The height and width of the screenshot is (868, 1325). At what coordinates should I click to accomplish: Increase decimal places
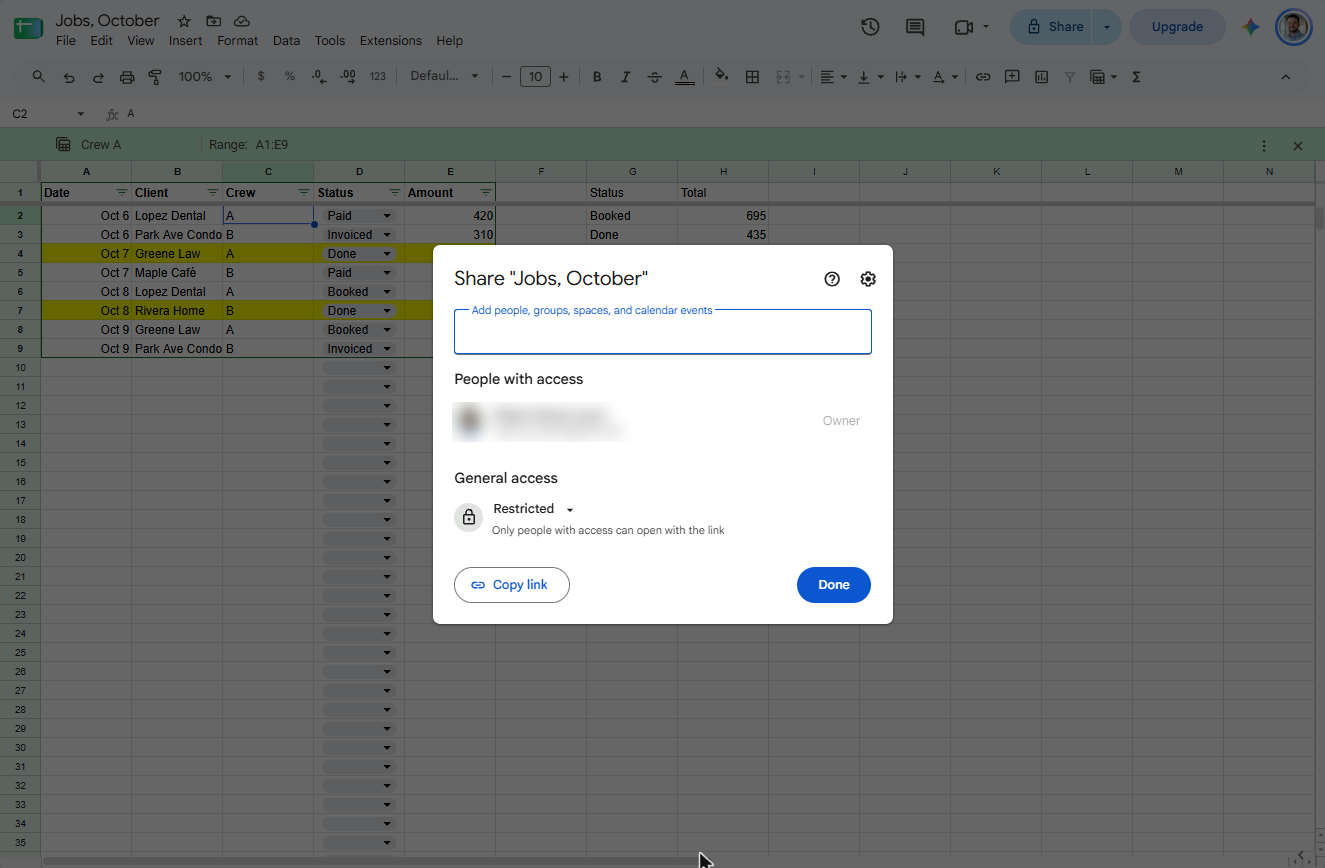tap(348, 77)
